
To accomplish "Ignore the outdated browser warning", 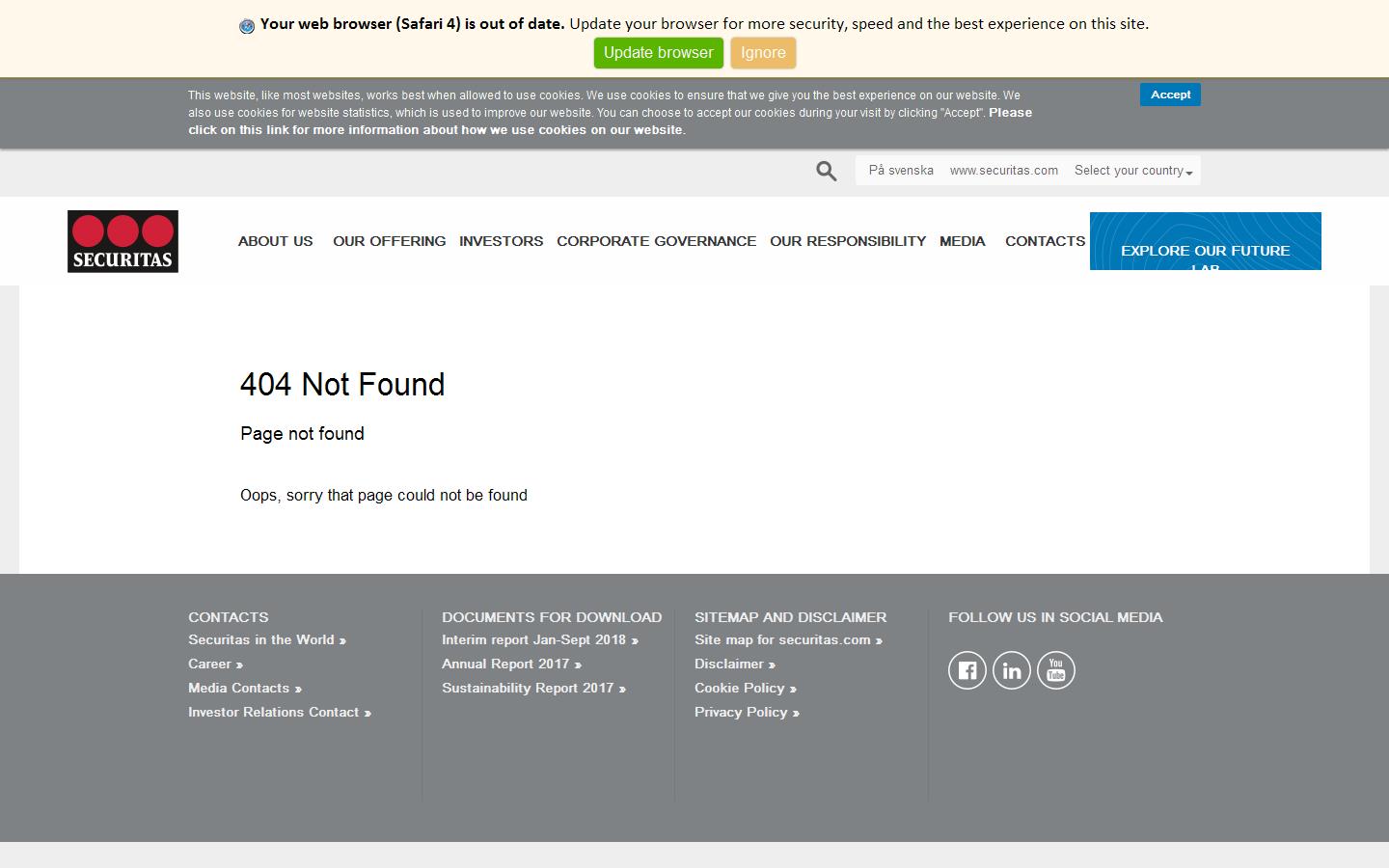I will click(763, 52).
